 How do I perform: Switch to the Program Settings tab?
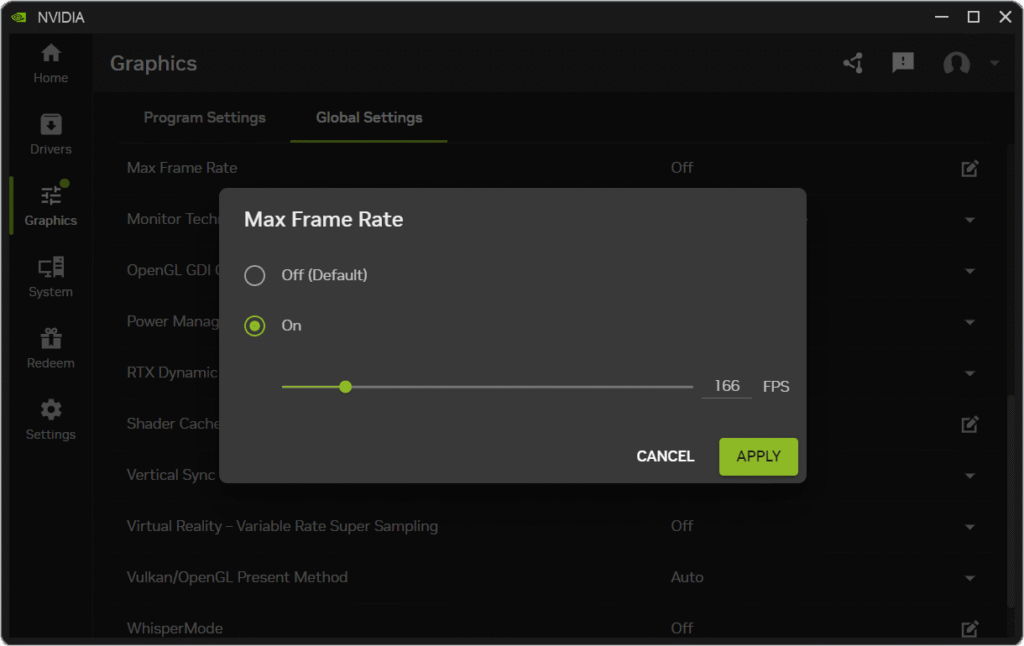(x=204, y=118)
